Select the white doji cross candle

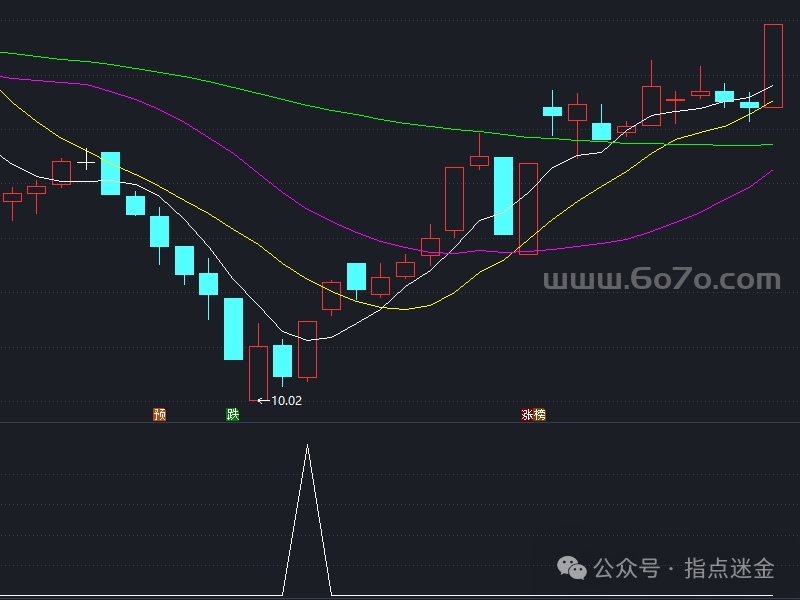tap(86, 159)
